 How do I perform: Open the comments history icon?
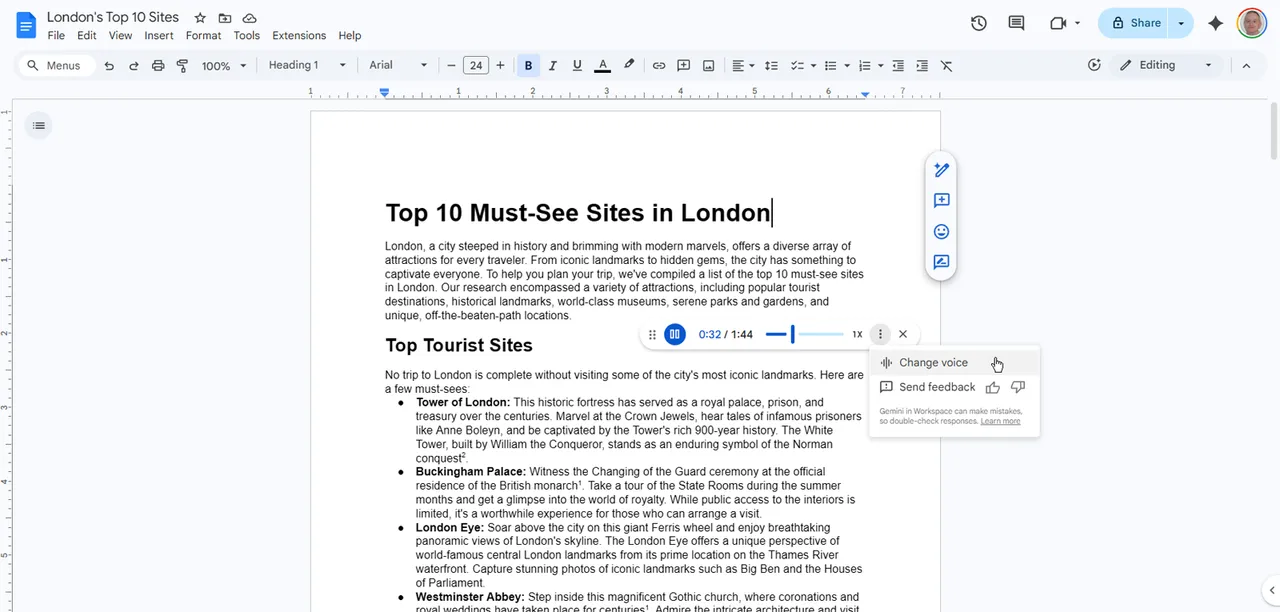click(1016, 23)
